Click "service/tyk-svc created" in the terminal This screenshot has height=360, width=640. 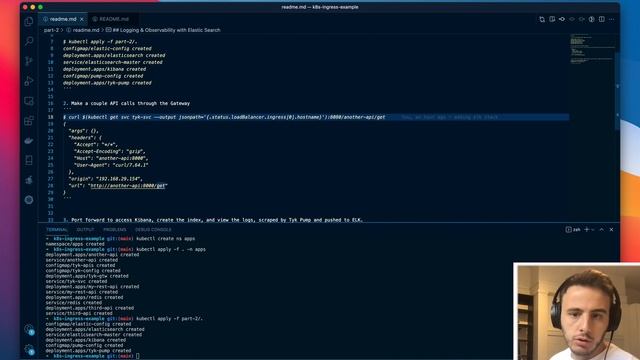coord(76,281)
